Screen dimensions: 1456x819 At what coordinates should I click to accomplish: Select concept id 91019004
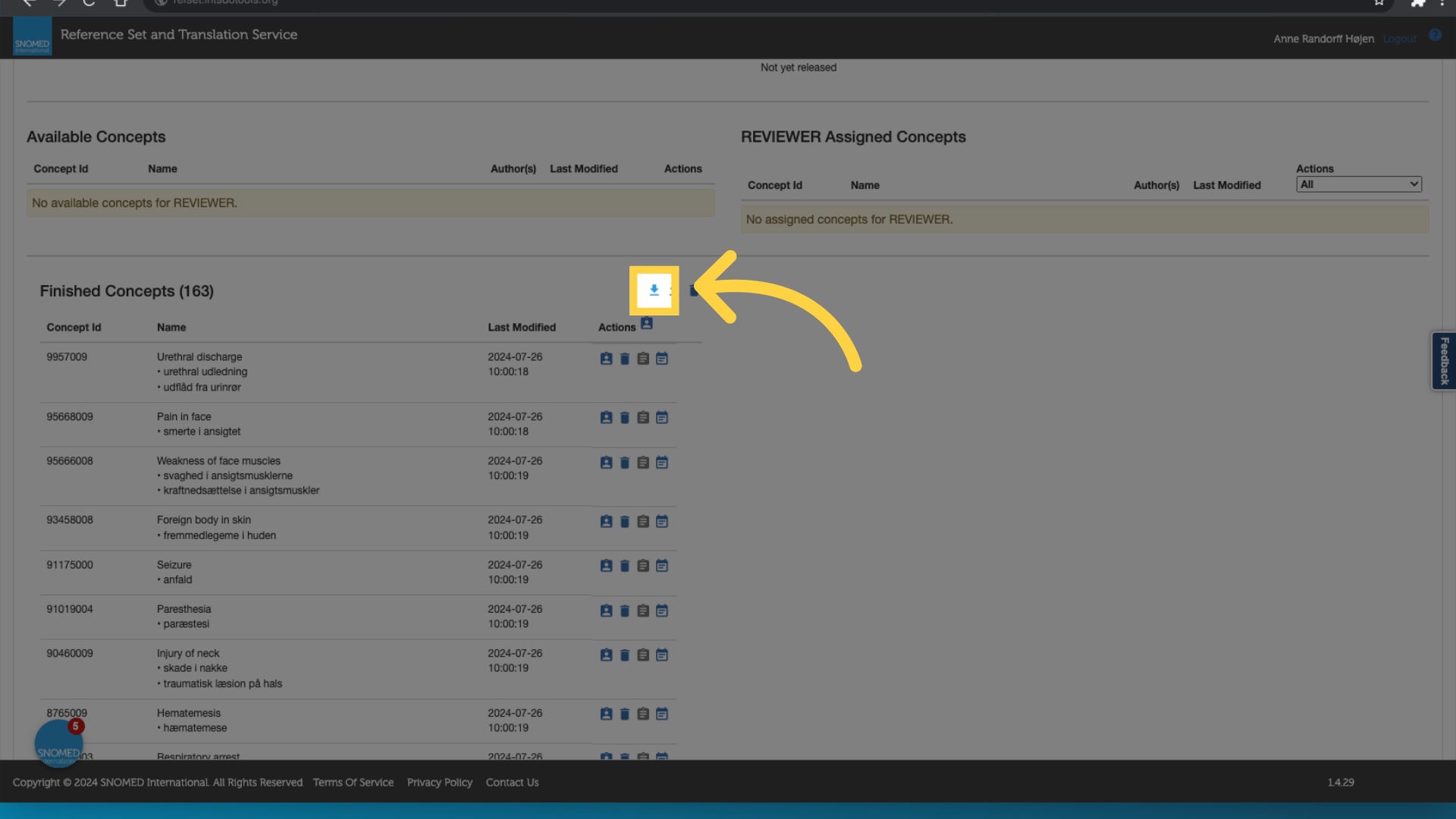(x=70, y=609)
